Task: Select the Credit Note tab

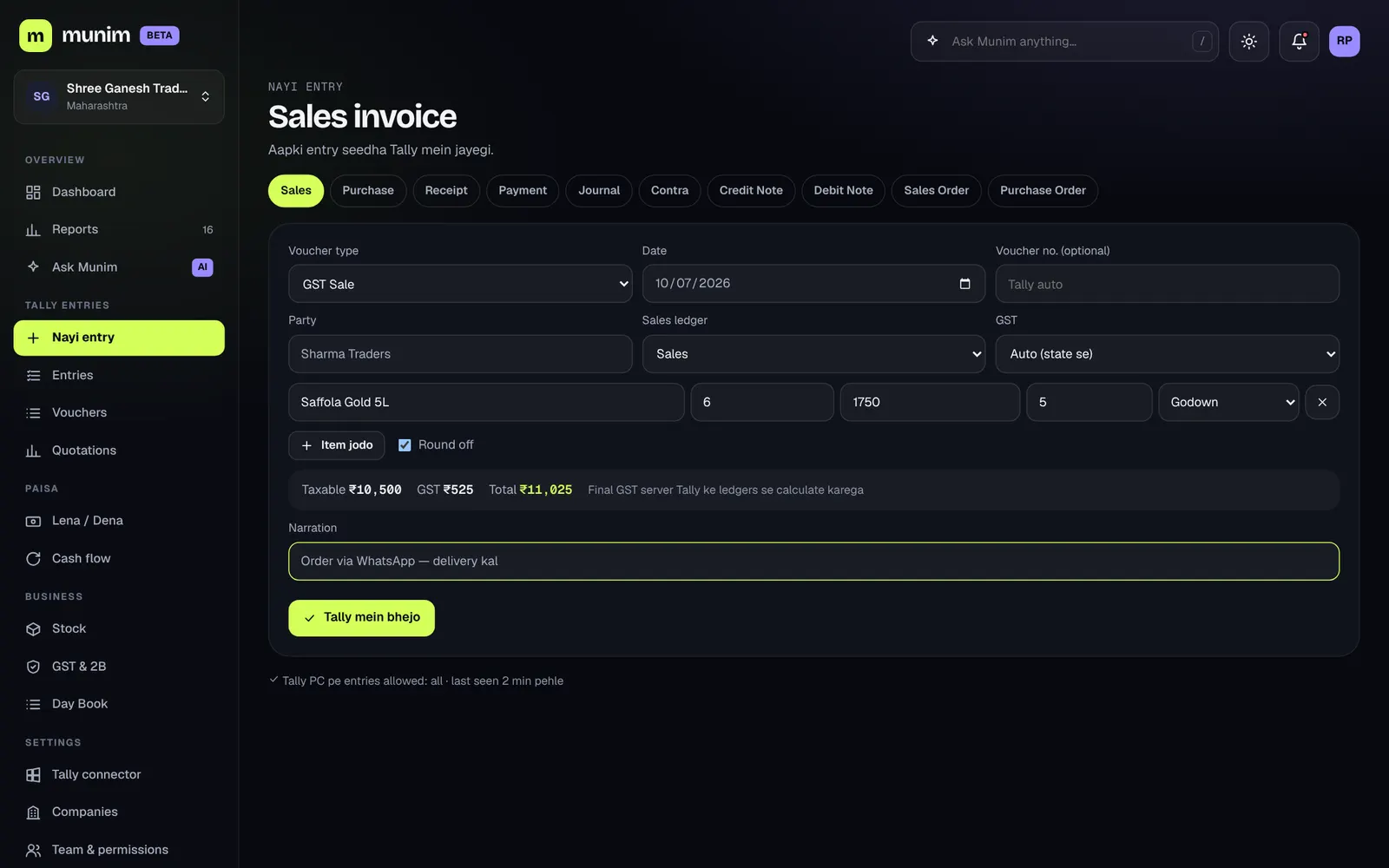Action: pos(751,190)
